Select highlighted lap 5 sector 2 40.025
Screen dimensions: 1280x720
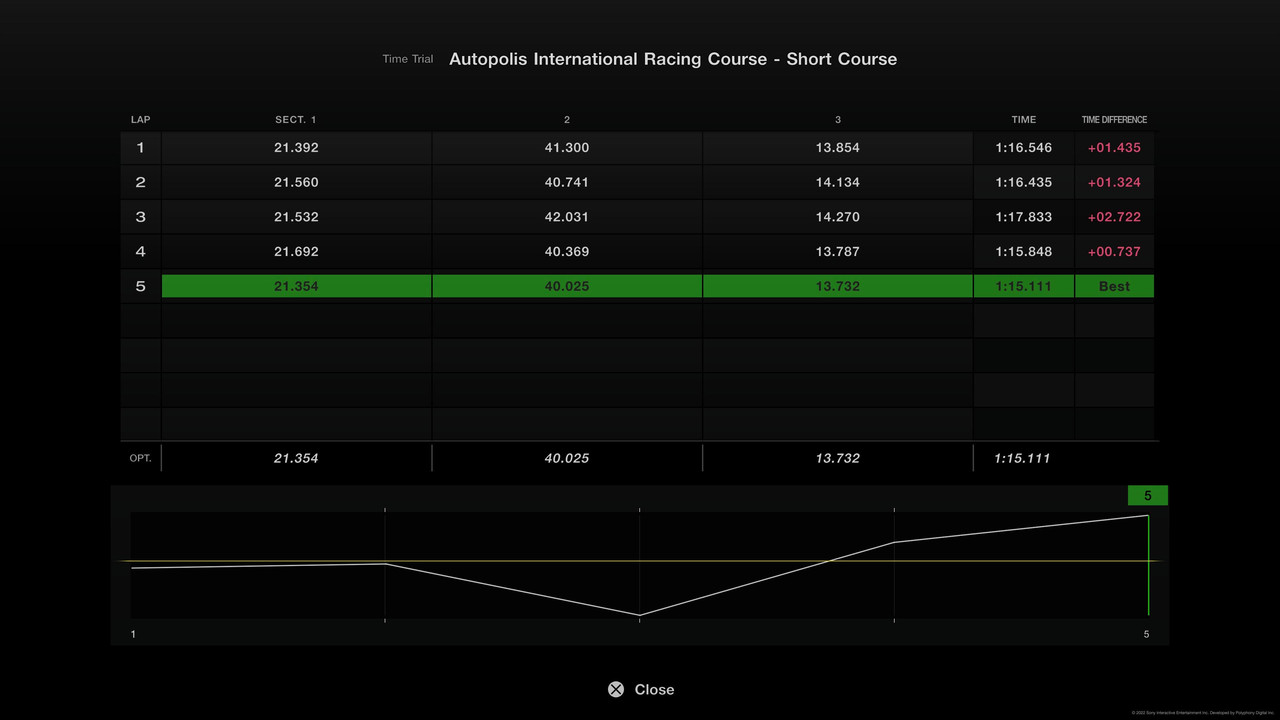click(x=567, y=286)
